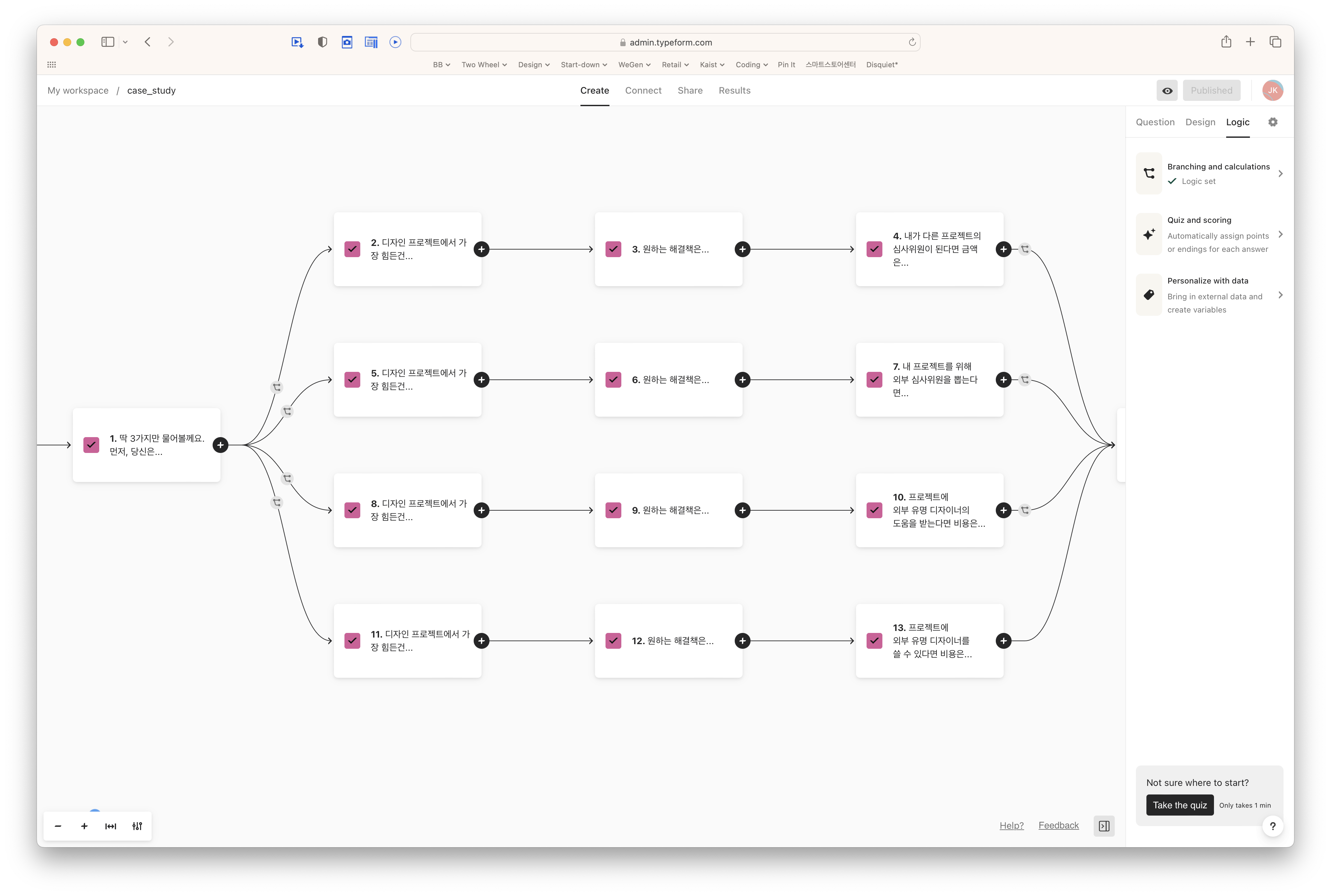Toggle the preview eye button
1331x896 pixels.
click(1167, 90)
